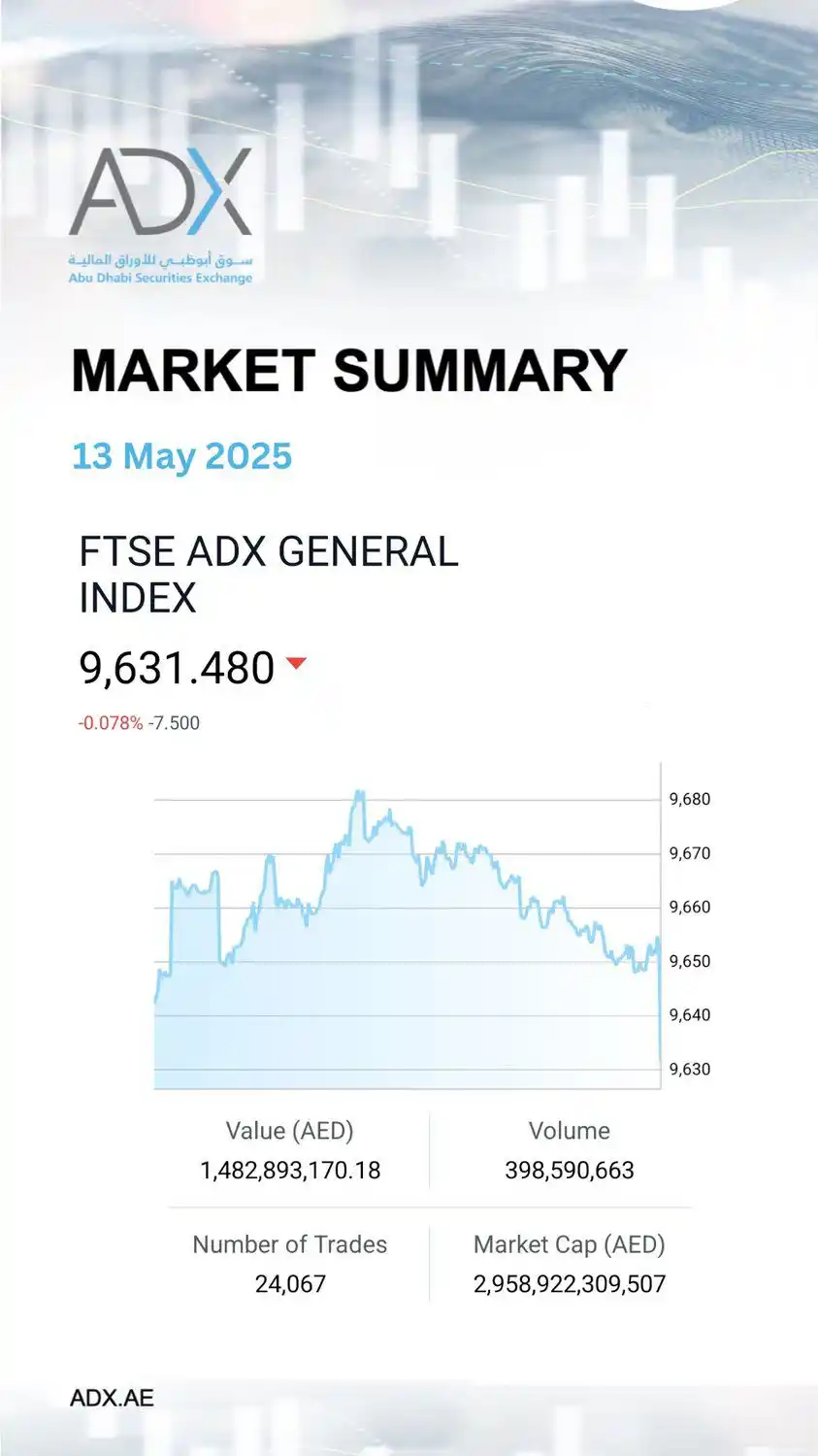
Task: Click the Value (AED) figure 1,482,893,170.18
Action: [x=290, y=1171]
